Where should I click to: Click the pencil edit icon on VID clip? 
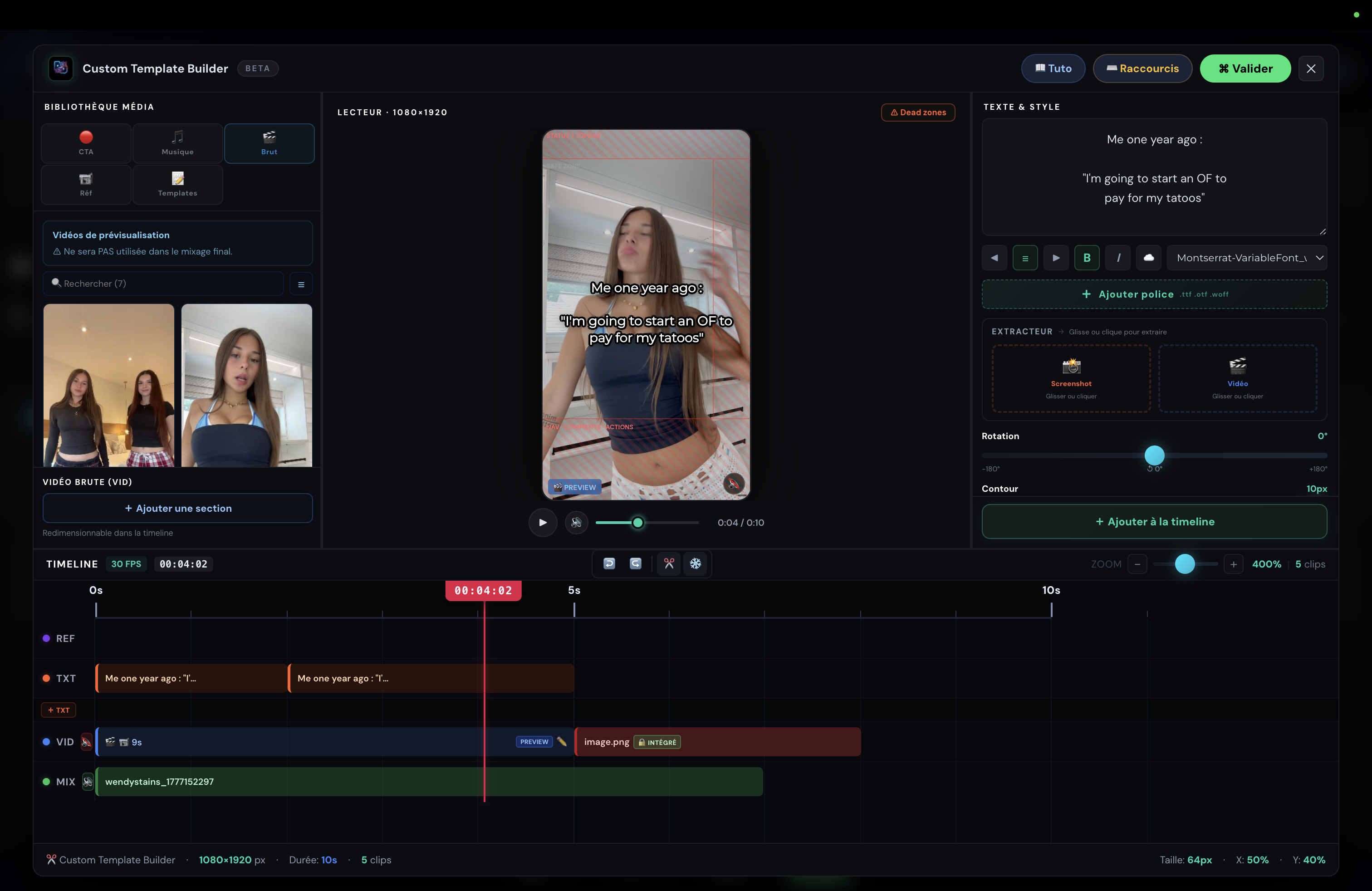pos(562,742)
